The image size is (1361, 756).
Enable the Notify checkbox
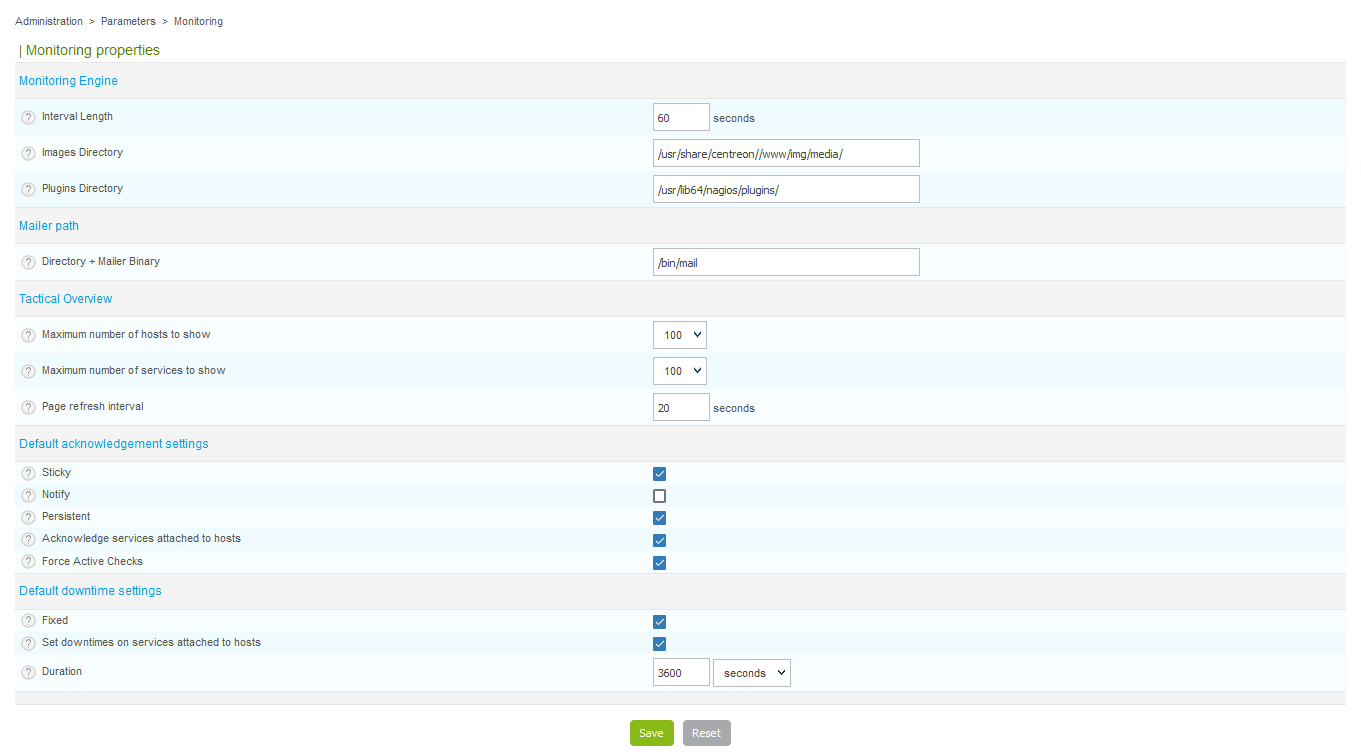[x=659, y=496]
